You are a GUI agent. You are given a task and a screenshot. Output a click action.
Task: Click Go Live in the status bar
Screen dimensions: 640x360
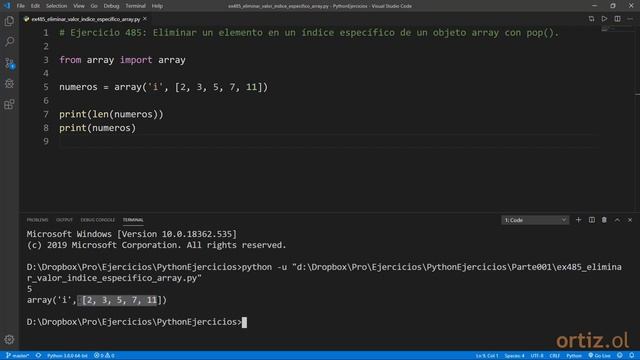(x=599, y=356)
